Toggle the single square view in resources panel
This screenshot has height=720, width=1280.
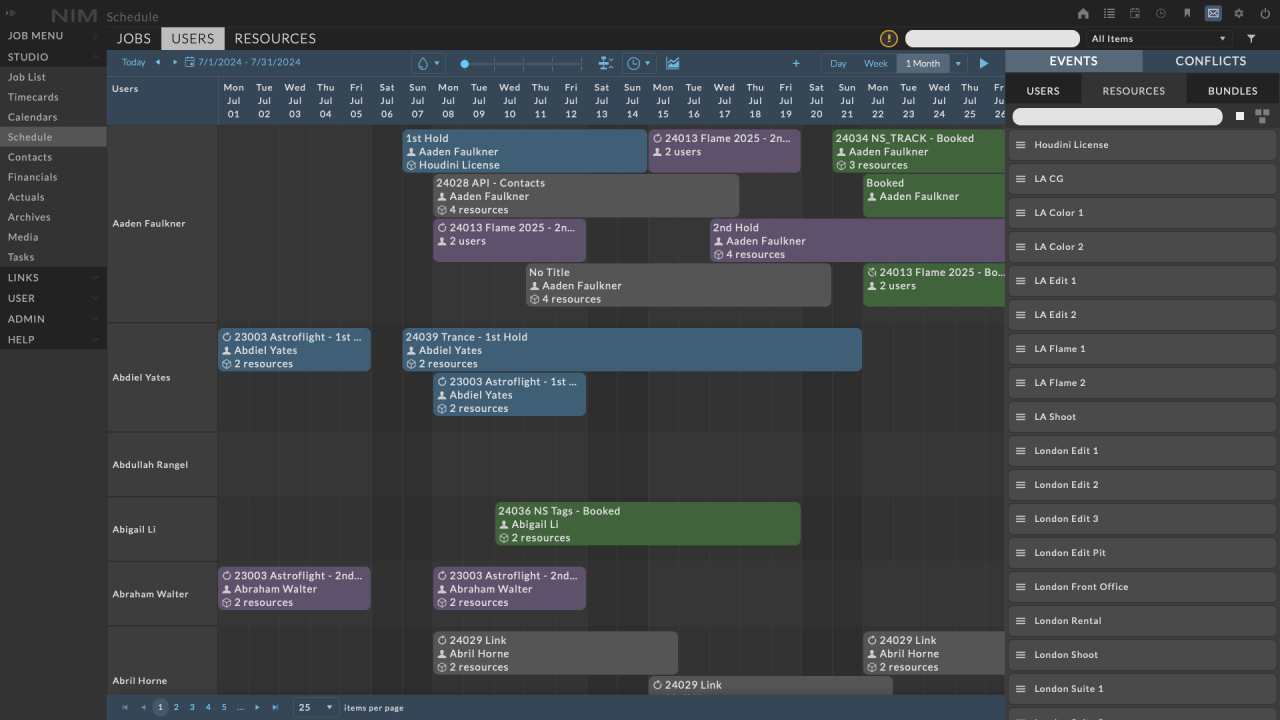coord(1240,117)
